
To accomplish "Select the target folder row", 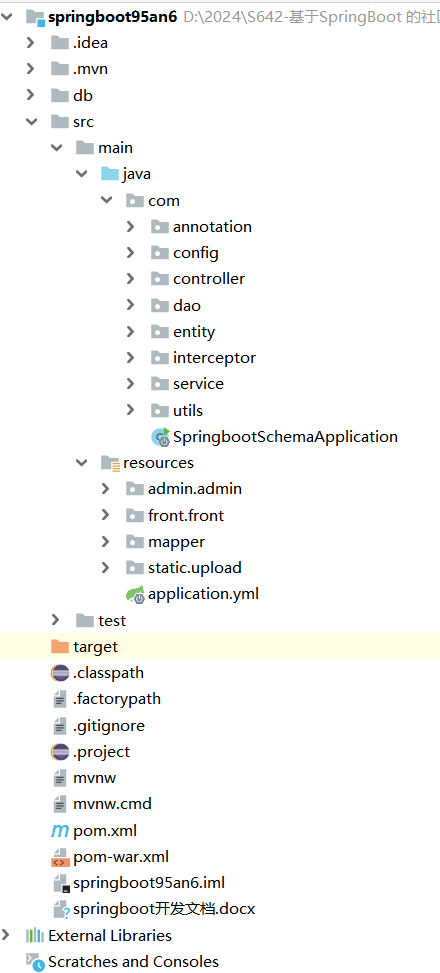I will (220, 647).
